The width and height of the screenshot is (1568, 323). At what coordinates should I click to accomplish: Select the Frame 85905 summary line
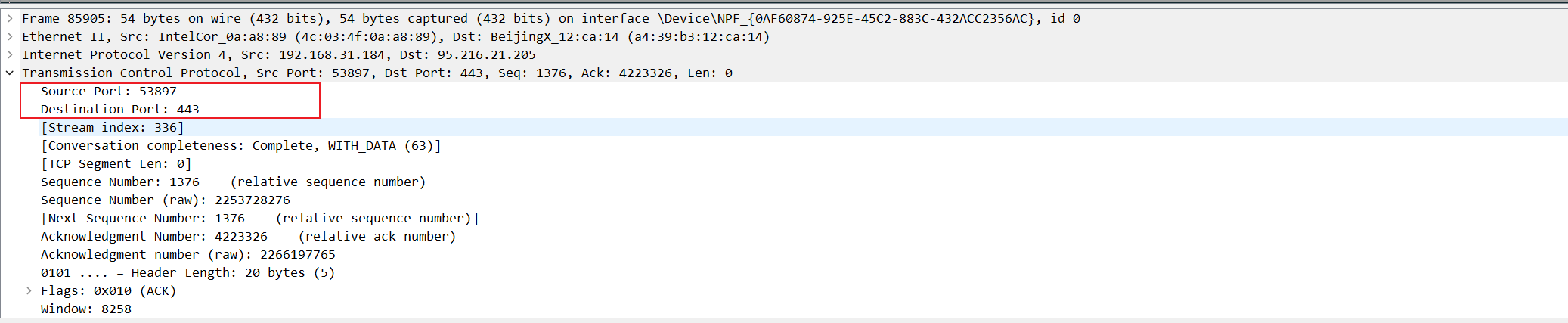(784, 18)
